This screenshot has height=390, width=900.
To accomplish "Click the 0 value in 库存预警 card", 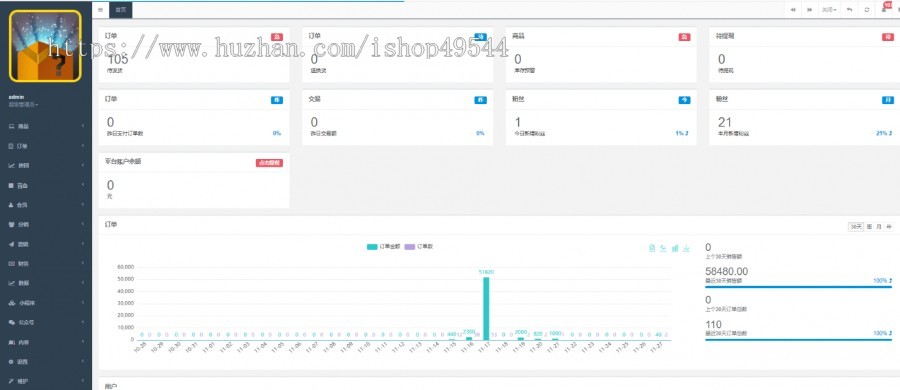I will pyautogui.click(x=518, y=59).
